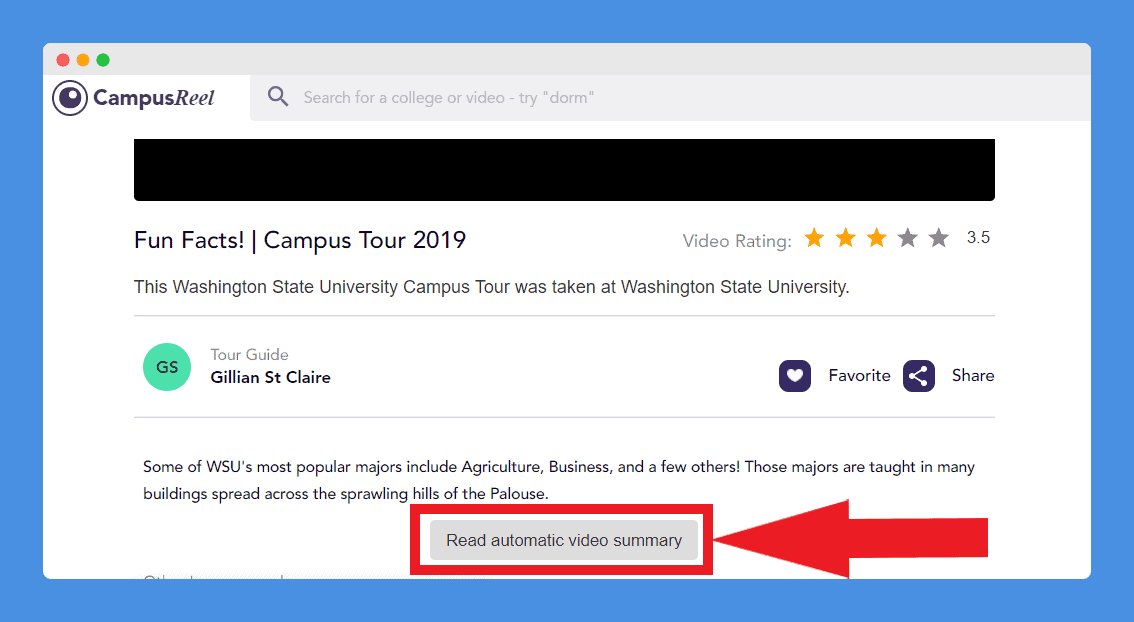The width and height of the screenshot is (1134, 622).
Task: Rate video with first star
Action: [x=814, y=237]
